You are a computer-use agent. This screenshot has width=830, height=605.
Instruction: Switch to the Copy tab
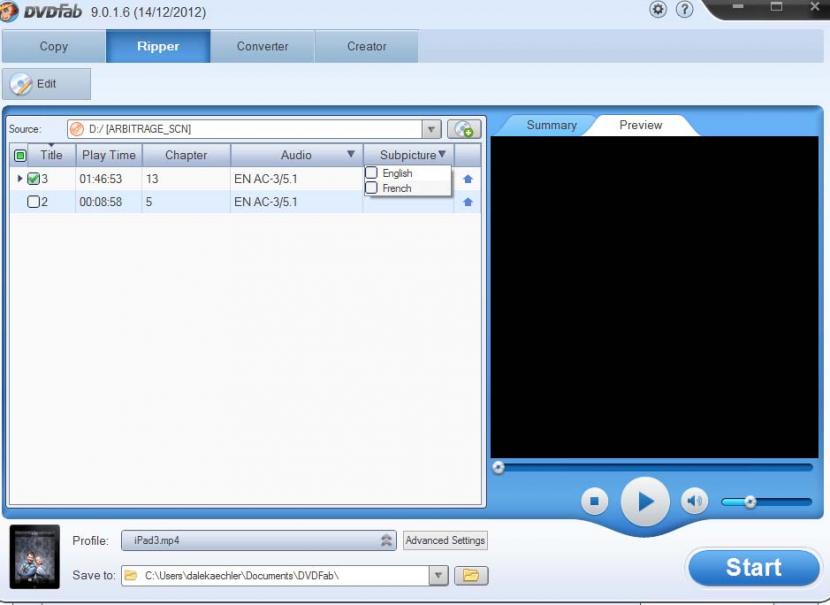coord(54,46)
